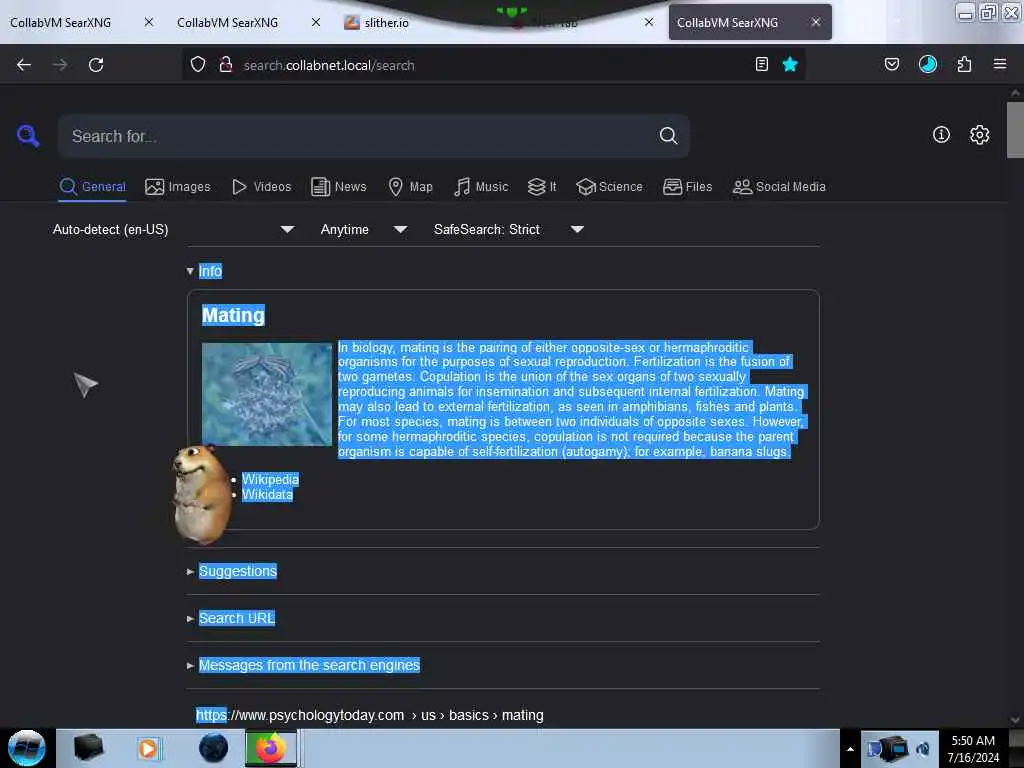Click the taskbar clock showing 5:50 AM

pos(973,748)
